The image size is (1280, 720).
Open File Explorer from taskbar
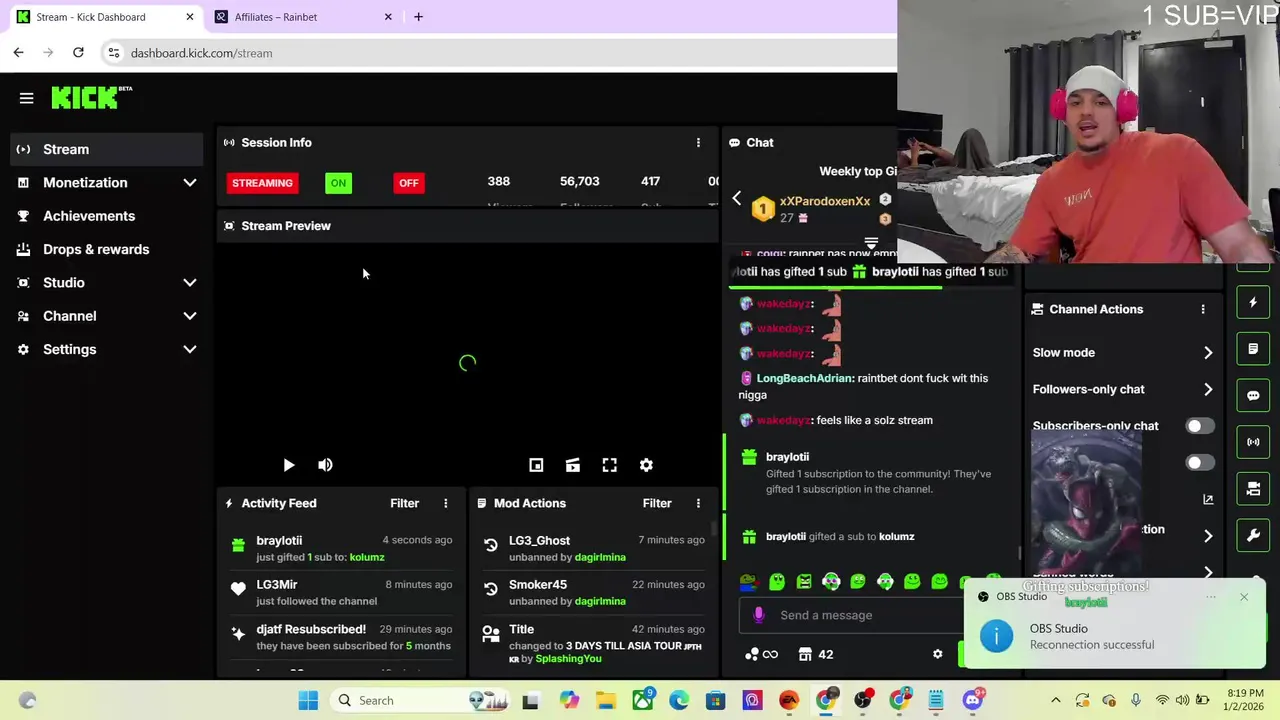click(605, 700)
